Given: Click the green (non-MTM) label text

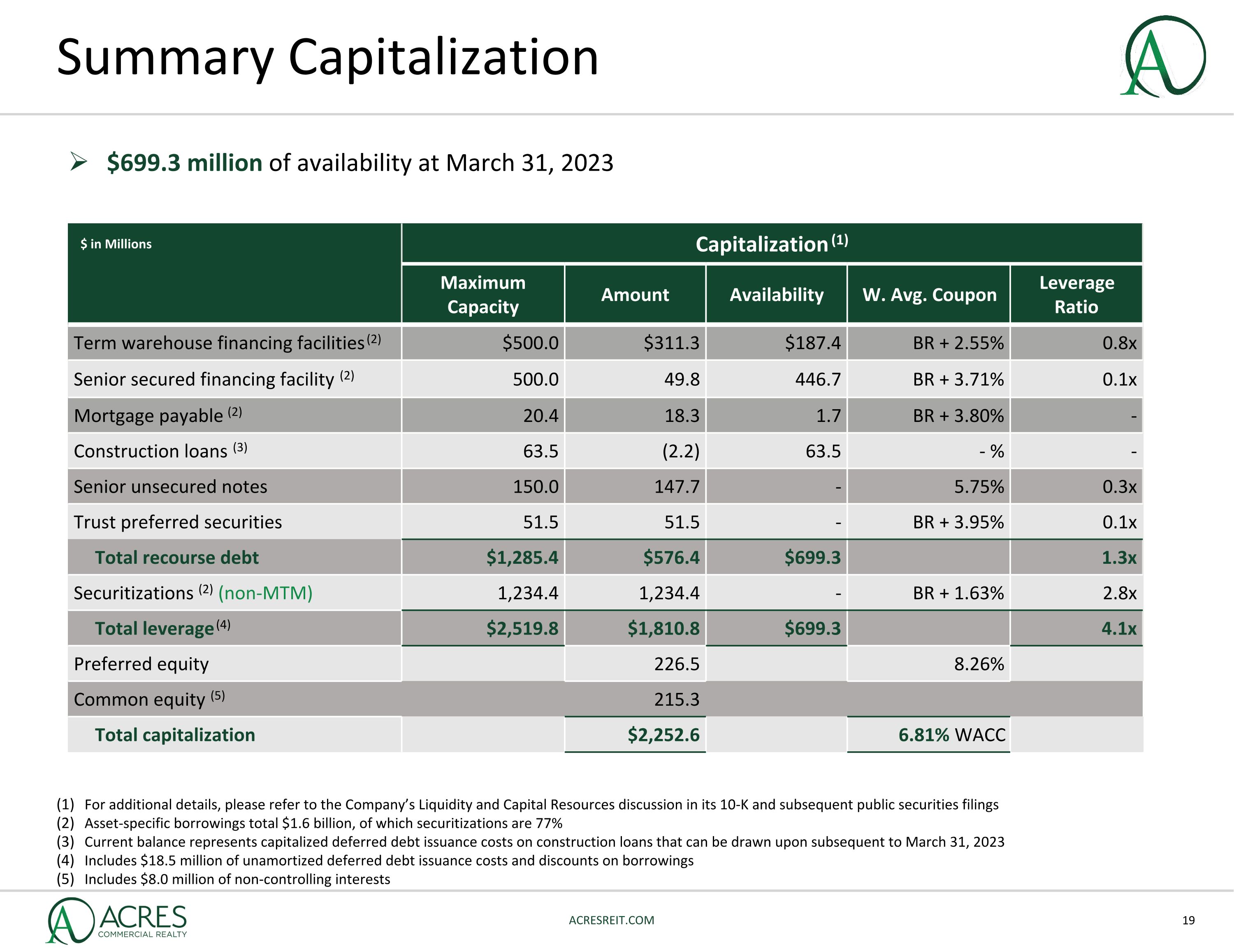Looking at the screenshot, I should pyautogui.click(x=265, y=593).
